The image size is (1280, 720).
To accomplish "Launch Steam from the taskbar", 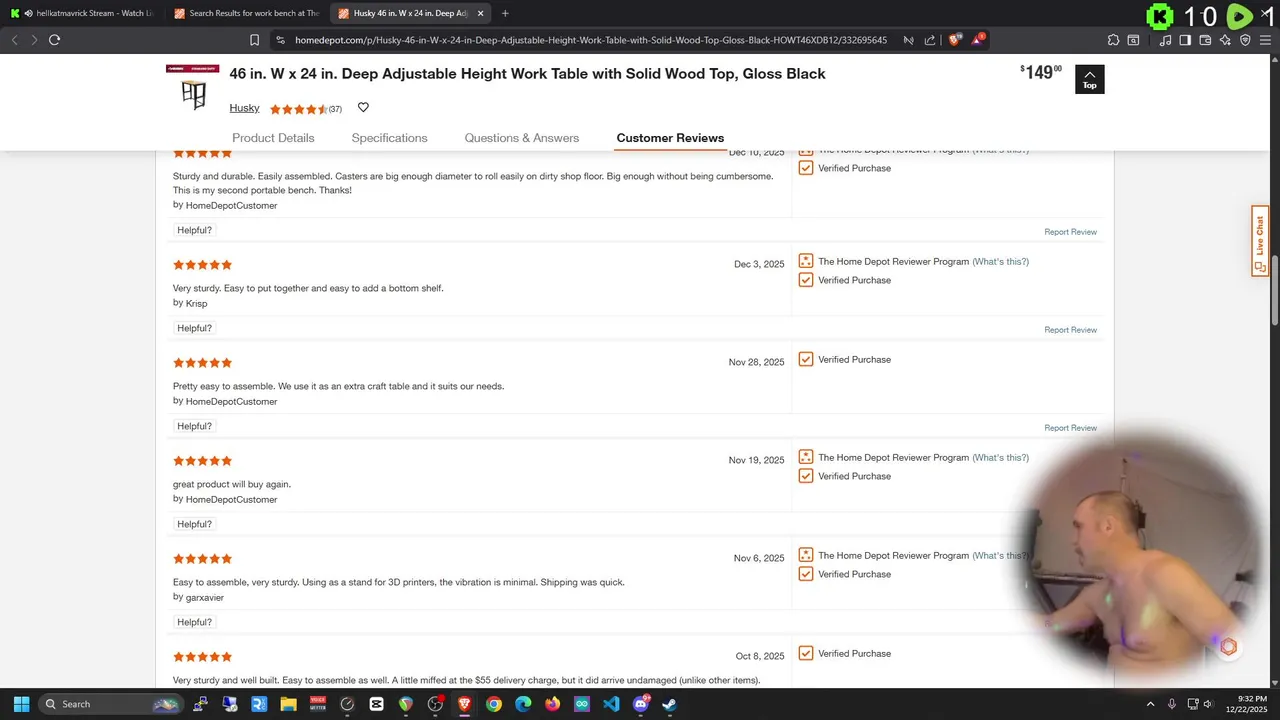I will 669,704.
